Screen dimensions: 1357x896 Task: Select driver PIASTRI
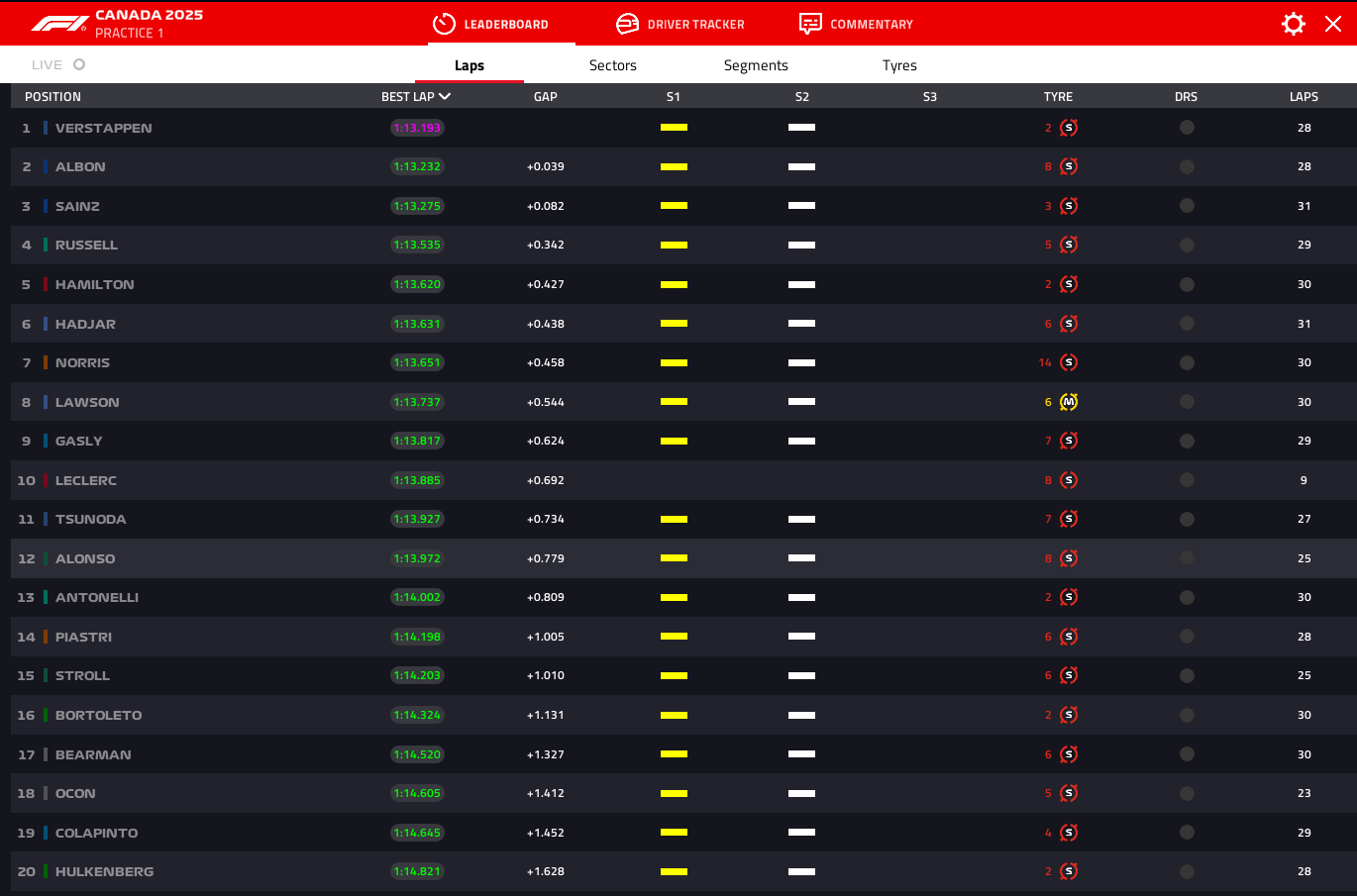[x=83, y=637]
